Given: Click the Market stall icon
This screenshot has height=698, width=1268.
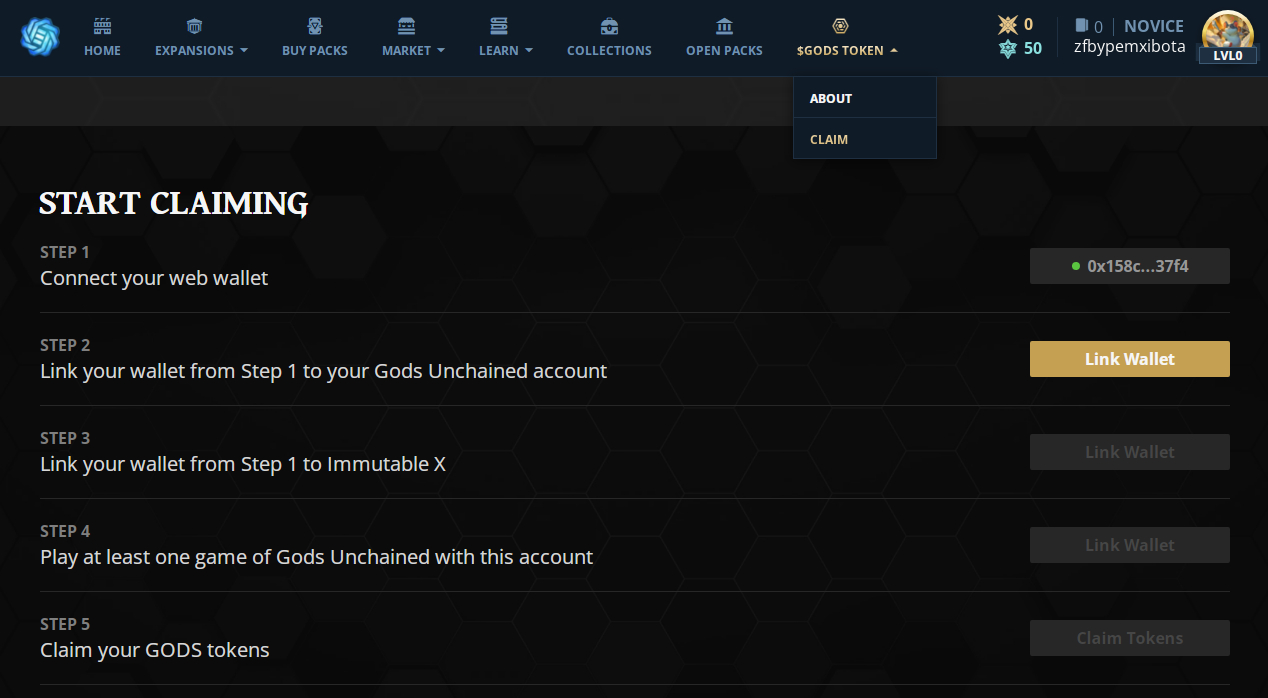Looking at the screenshot, I should click(x=406, y=25).
